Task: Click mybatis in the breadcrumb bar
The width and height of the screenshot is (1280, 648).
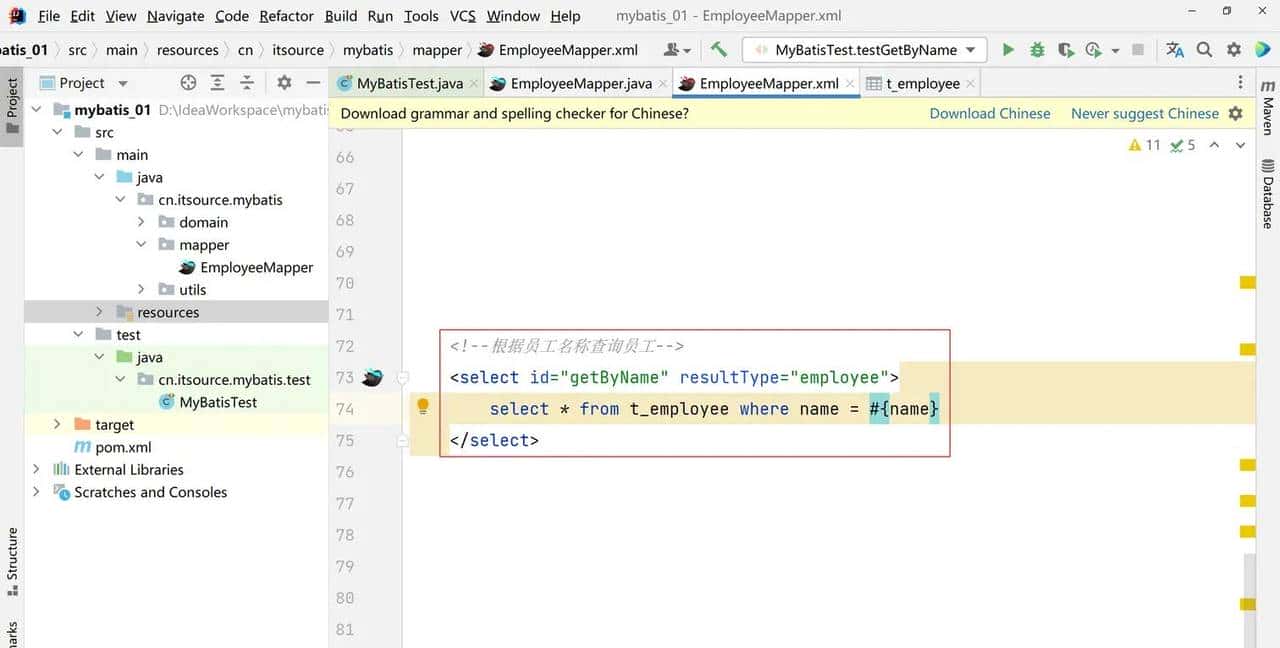Action: coord(367,49)
